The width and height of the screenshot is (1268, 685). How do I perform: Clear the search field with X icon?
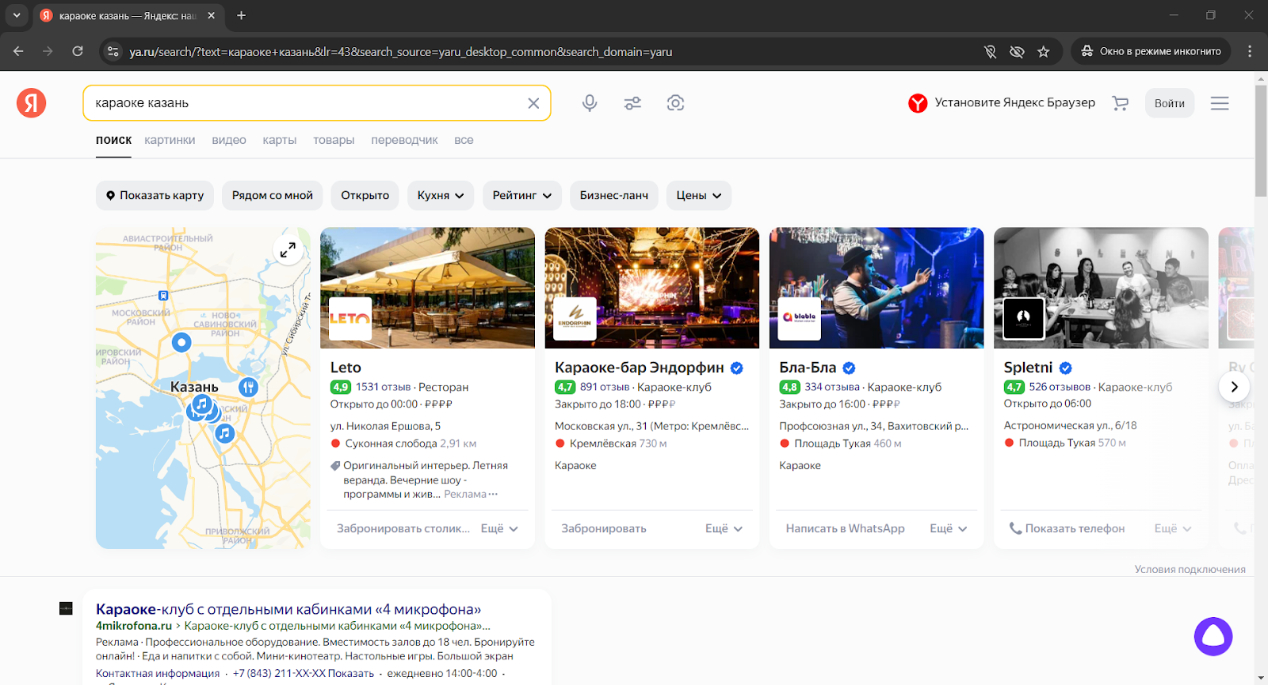tap(533, 103)
